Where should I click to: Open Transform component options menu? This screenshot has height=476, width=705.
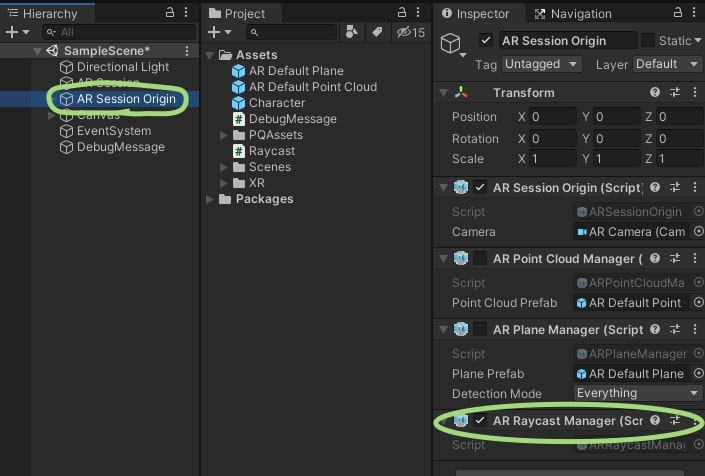[695, 92]
